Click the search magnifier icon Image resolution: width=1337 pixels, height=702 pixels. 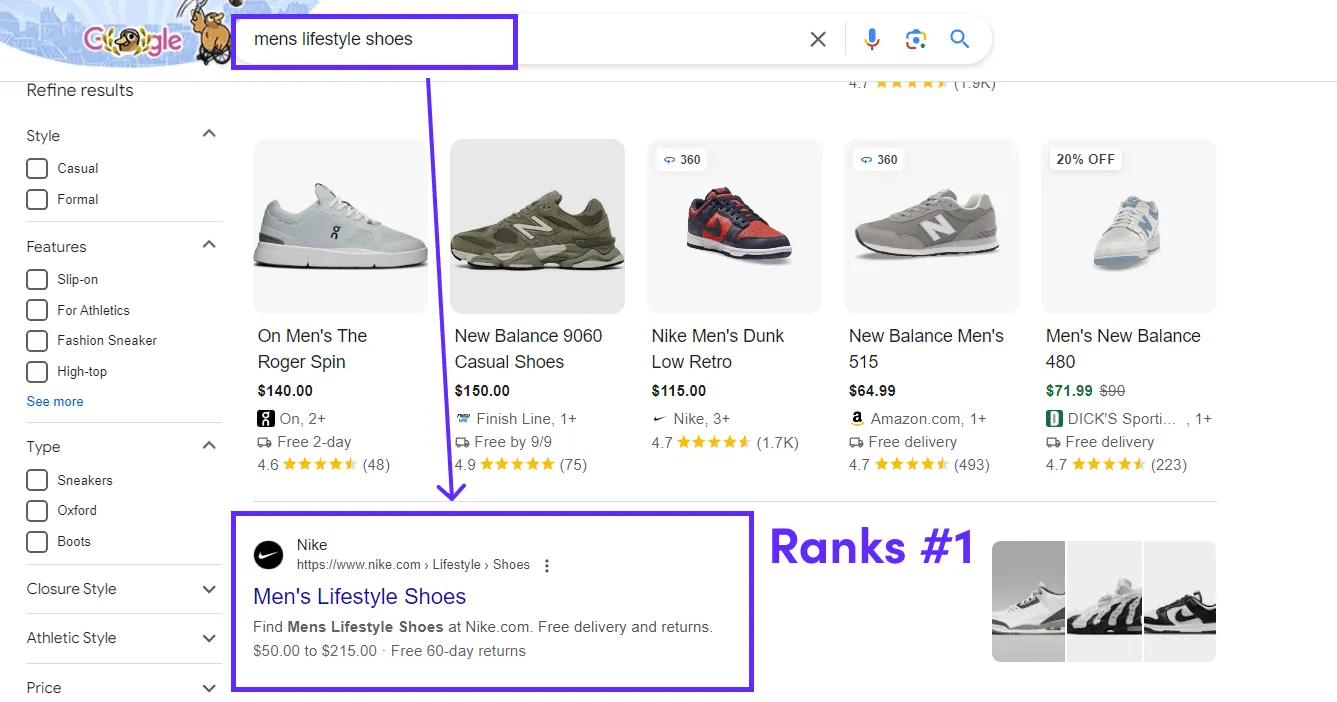coord(959,39)
